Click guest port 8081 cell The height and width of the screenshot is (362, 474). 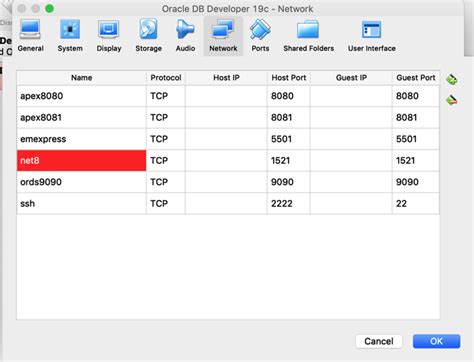click(x=416, y=117)
